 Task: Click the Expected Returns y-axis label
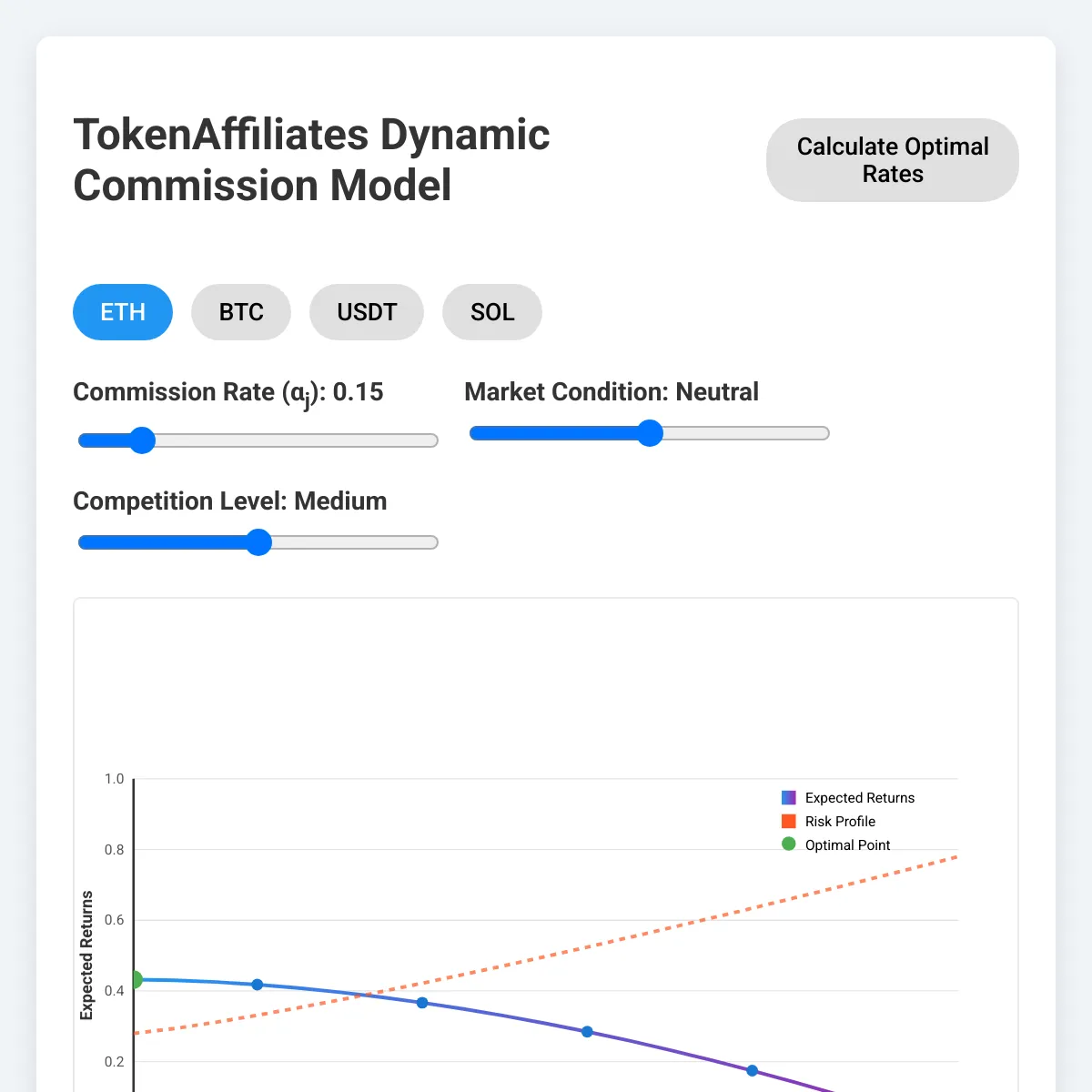88,955
